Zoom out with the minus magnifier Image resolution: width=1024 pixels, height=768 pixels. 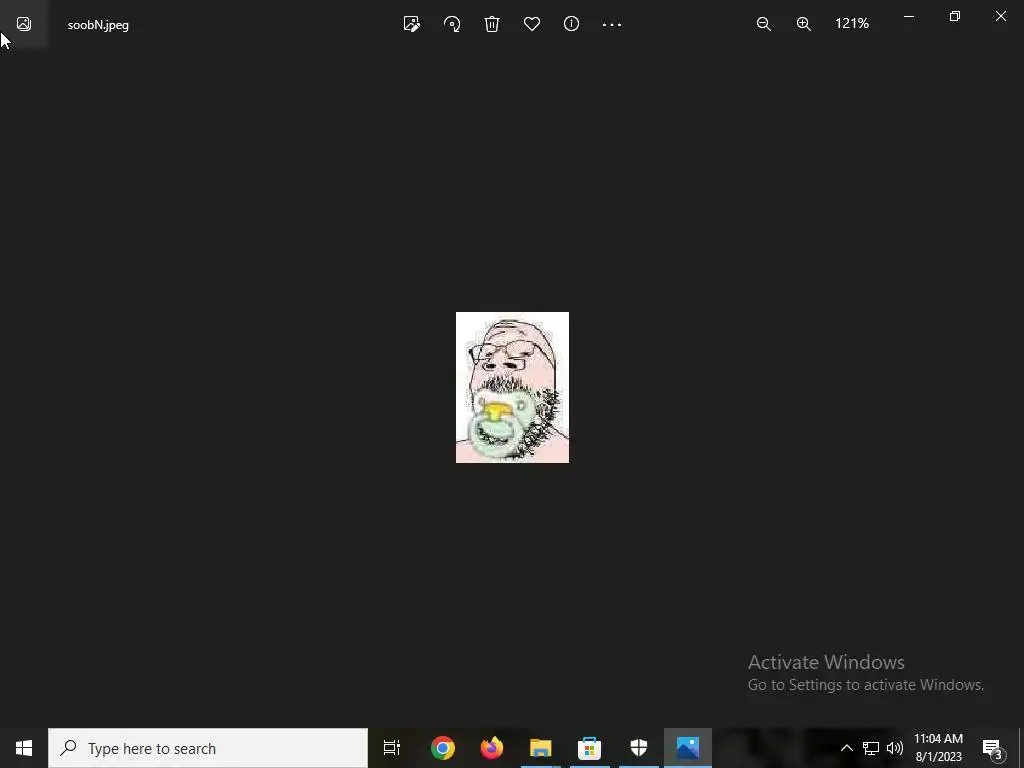(763, 24)
